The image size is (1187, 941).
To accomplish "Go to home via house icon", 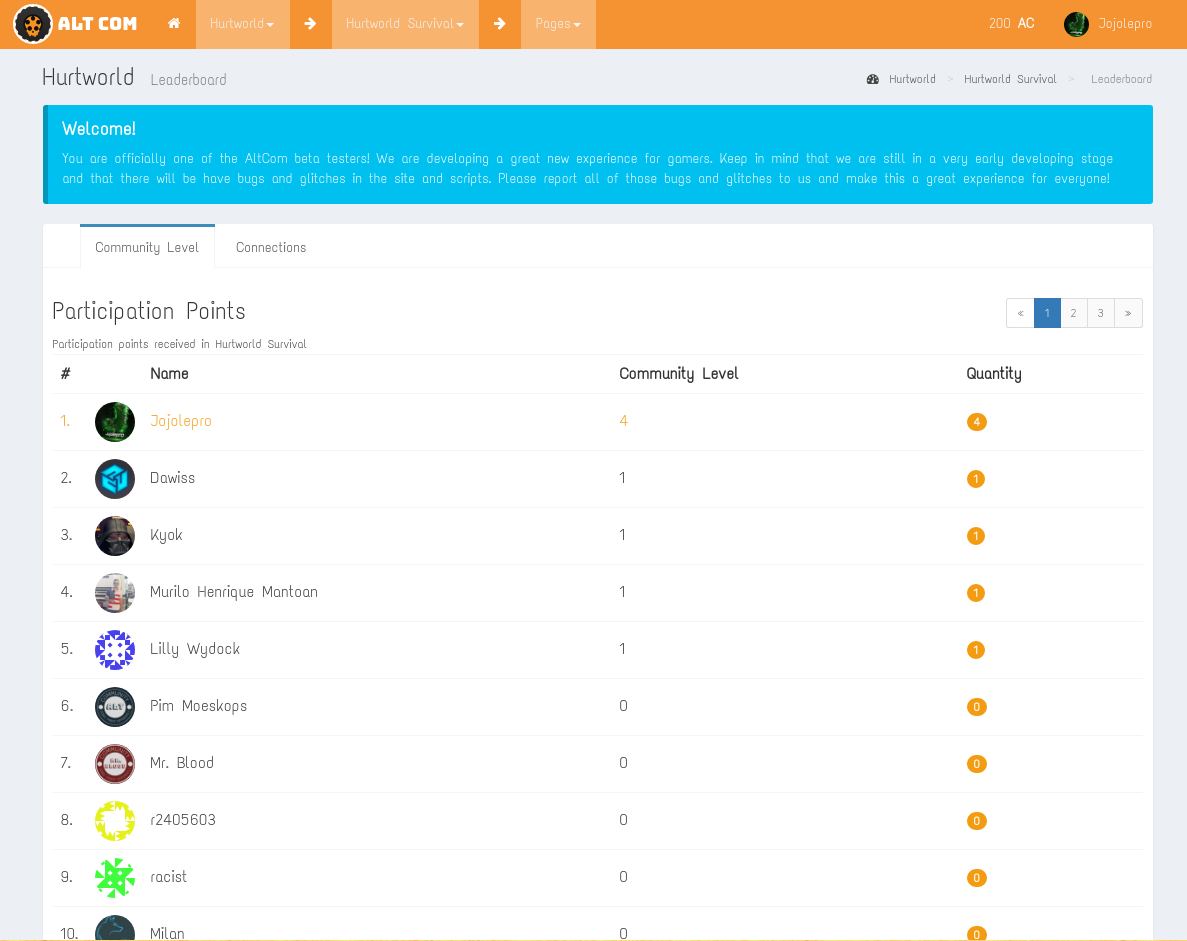I will [174, 24].
